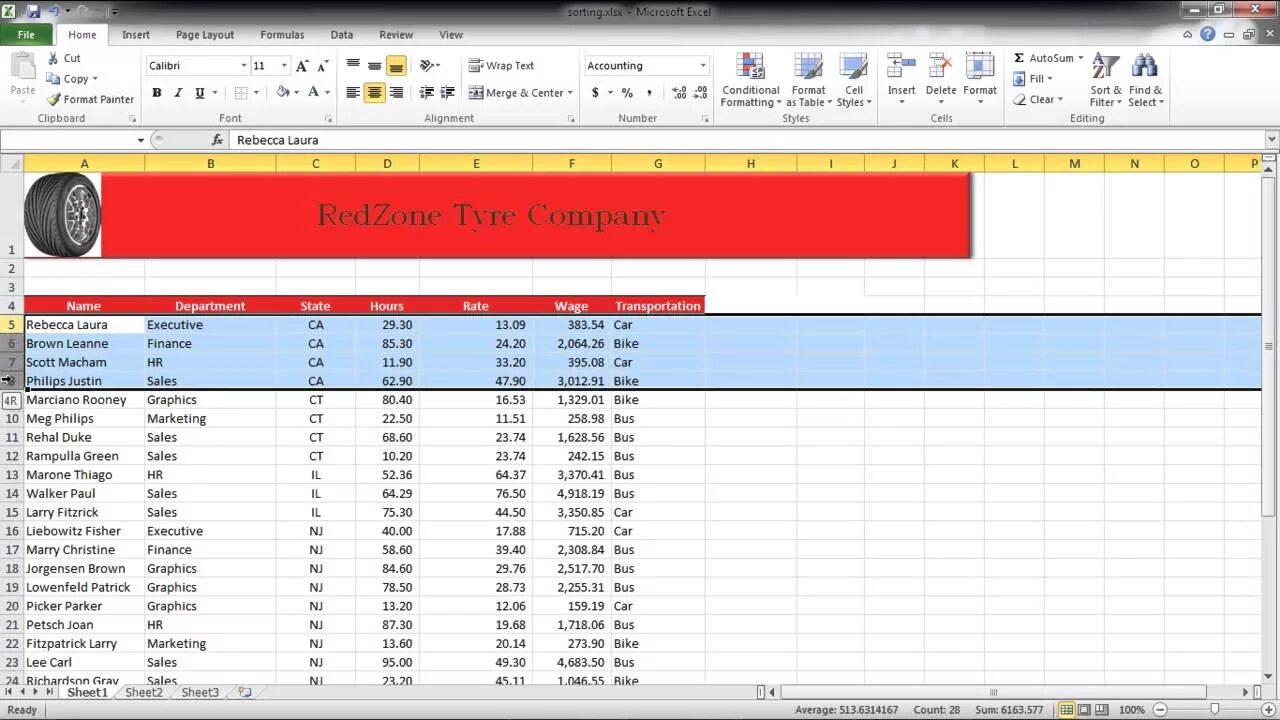Open Borders dropdown arrow
The width and height of the screenshot is (1280, 720).
(256, 93)
